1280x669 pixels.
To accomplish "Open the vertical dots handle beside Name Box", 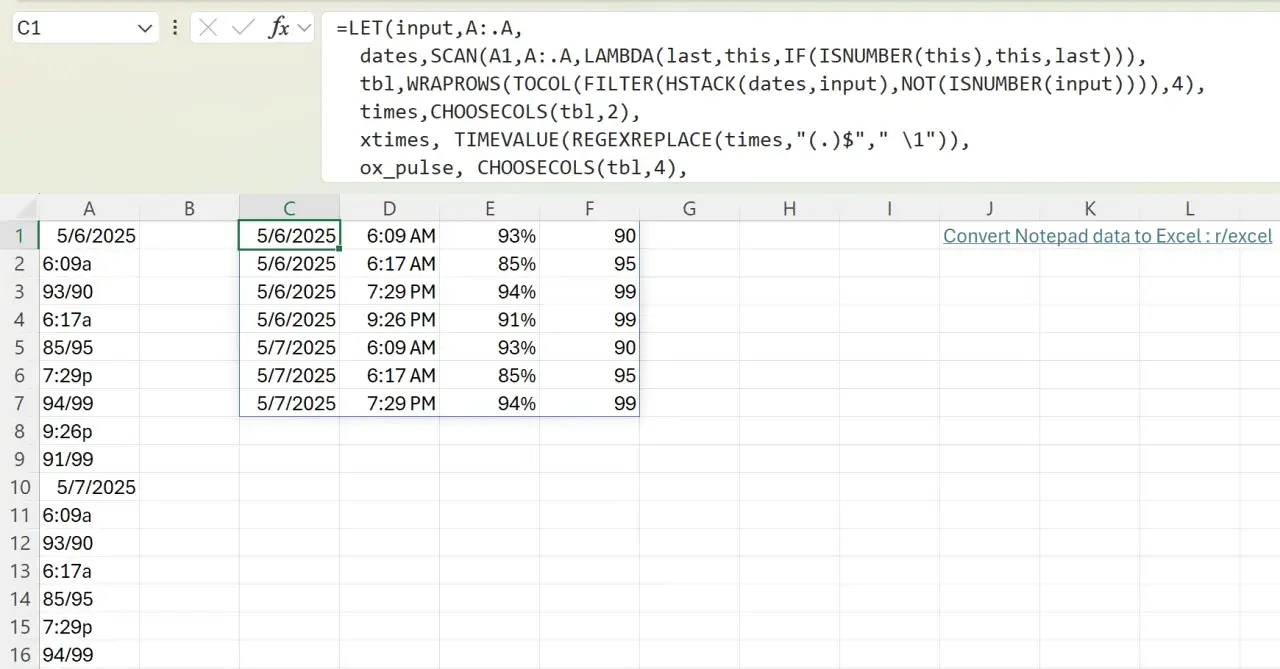I will coord(175,28).
